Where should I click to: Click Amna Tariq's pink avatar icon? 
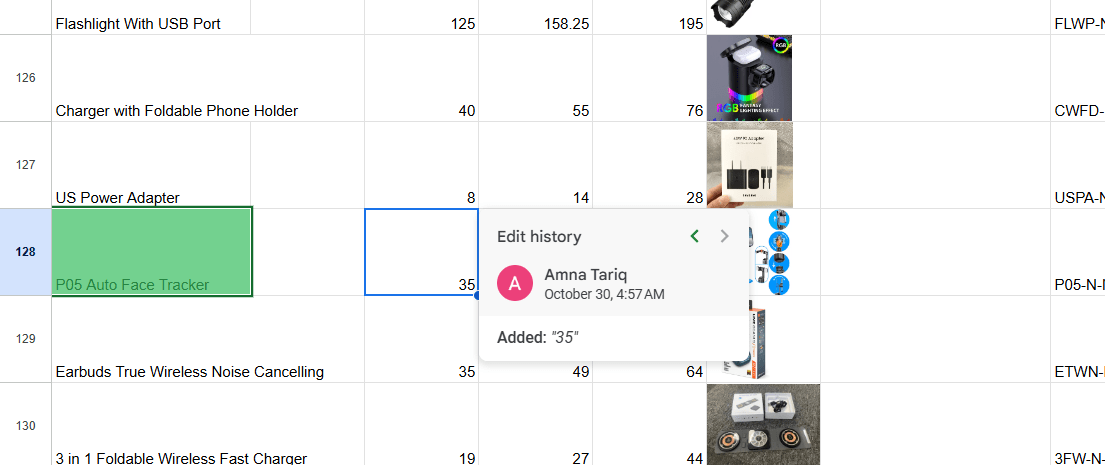(514, 283)
